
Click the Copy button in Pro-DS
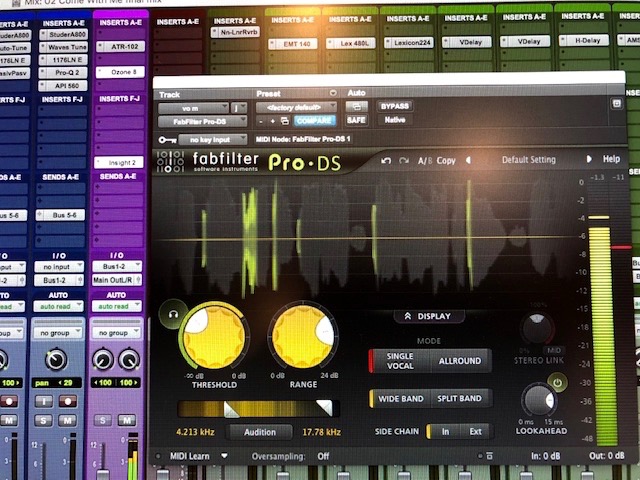point(446,160)
